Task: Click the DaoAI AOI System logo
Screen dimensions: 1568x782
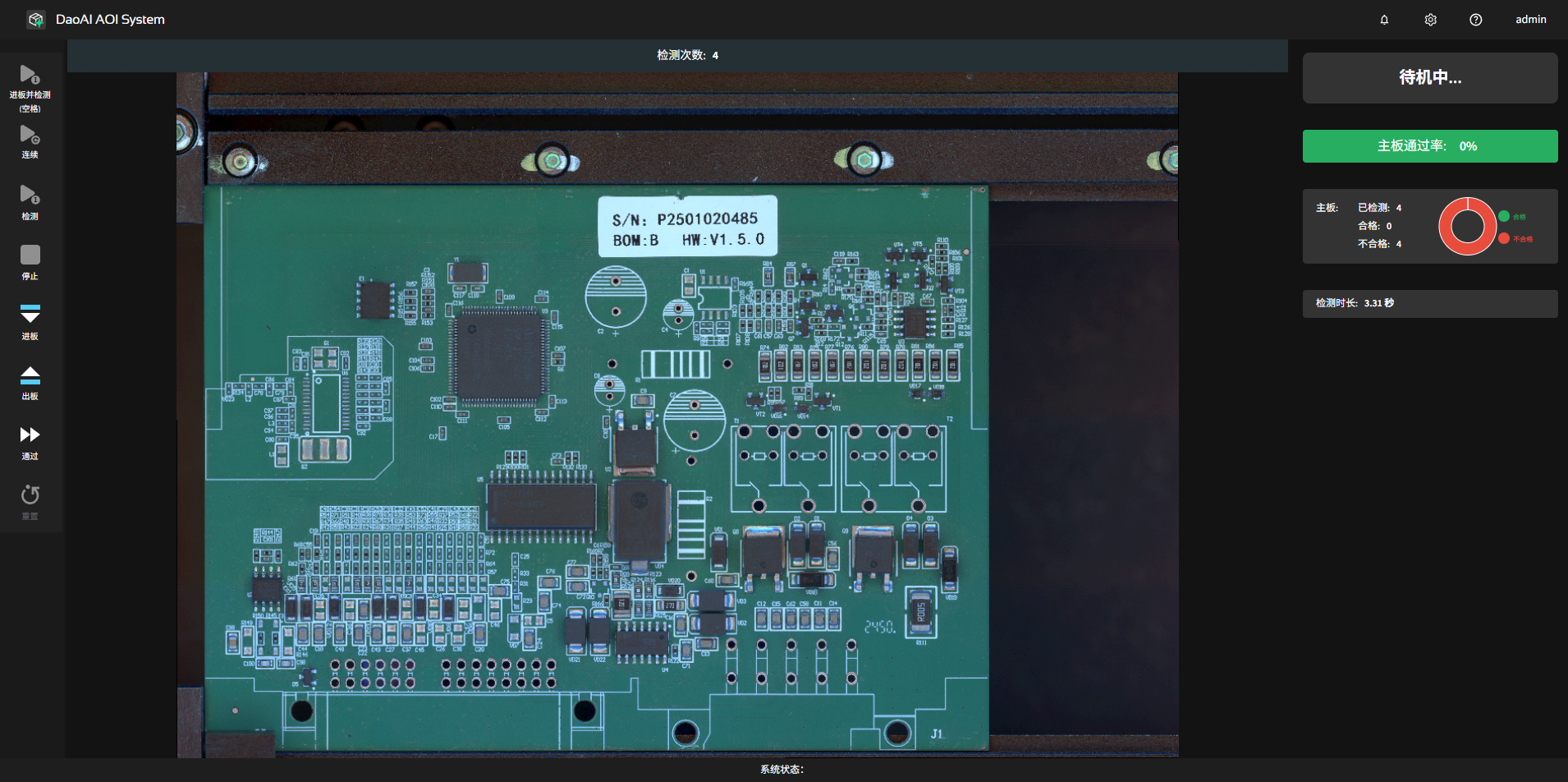Action: tap(36, 20)
